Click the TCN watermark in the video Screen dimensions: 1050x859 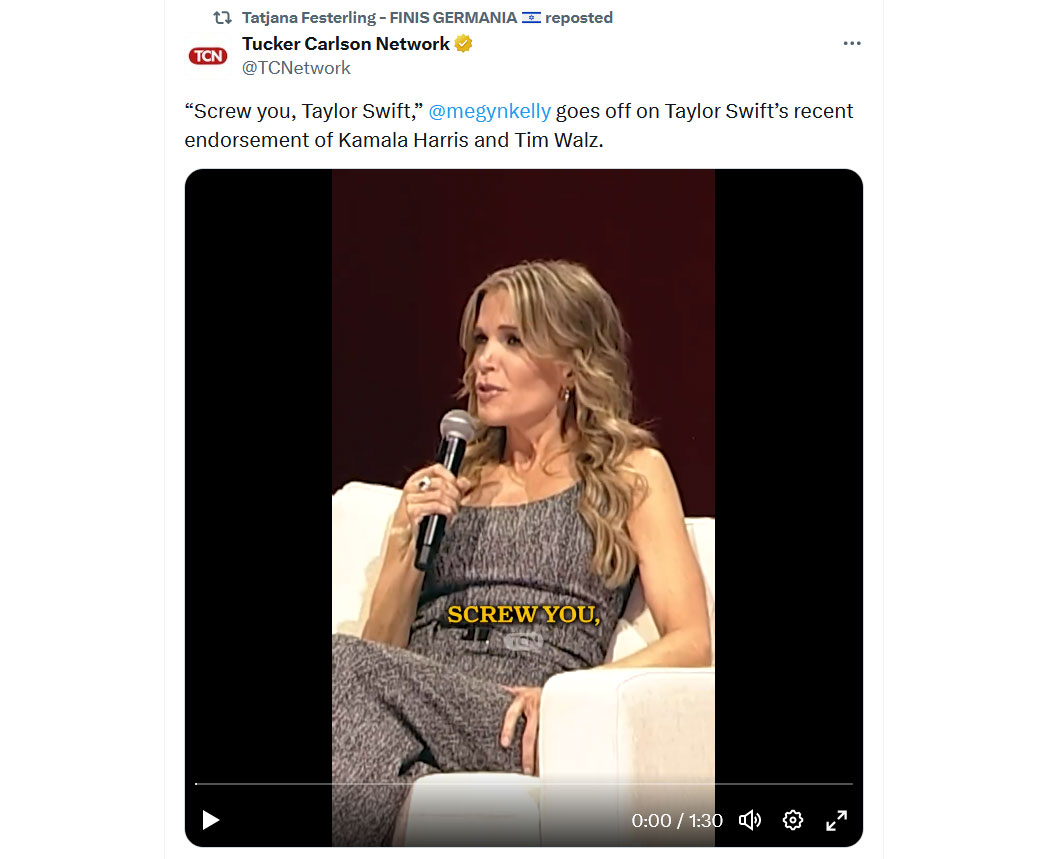point(524,641)
